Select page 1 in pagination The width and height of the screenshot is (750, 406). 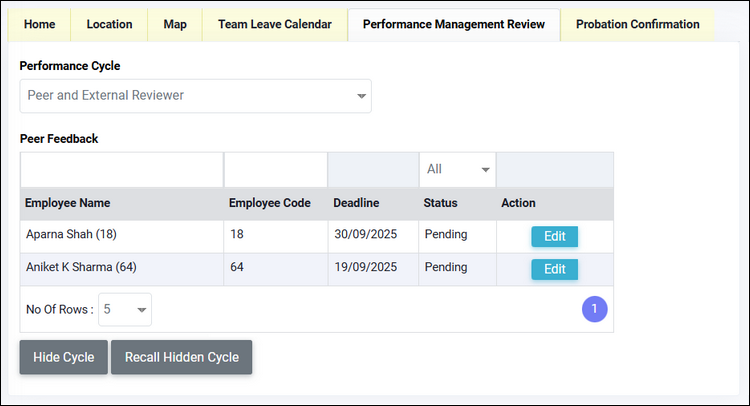(x=594, y=310)
